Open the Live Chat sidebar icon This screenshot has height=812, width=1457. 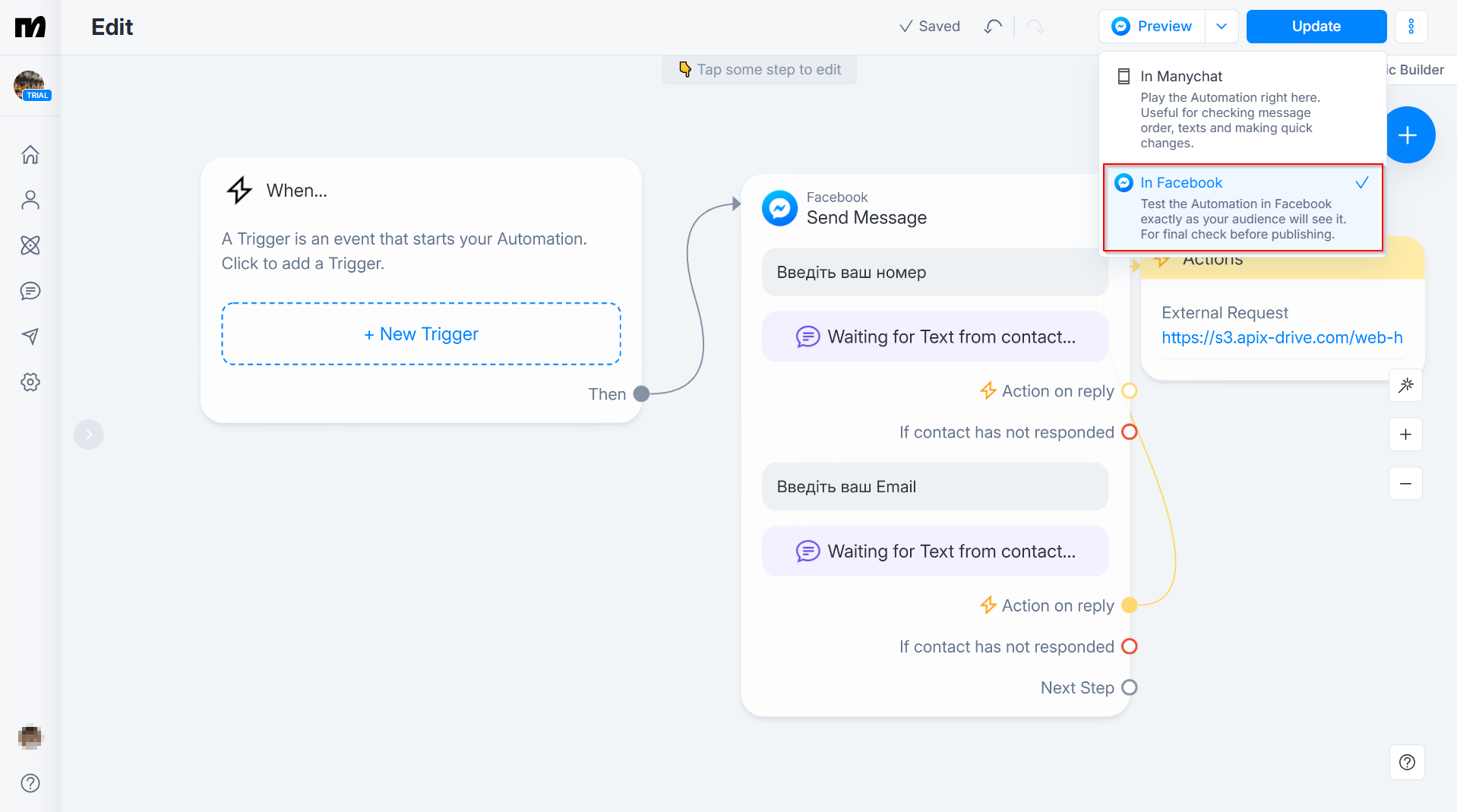pos(30,291)
